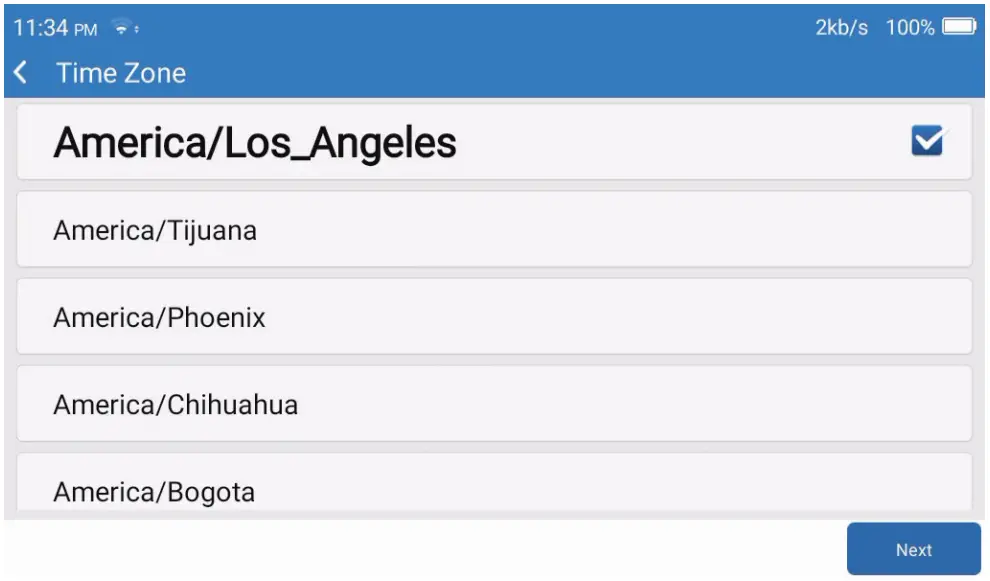Click the PM indicator next to clock
The height and width of the screenshot is (581, 990).
point(85,30)
